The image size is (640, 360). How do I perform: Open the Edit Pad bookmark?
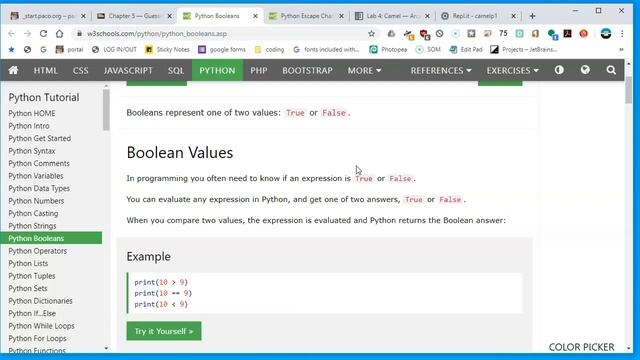[x=466, y=49]
